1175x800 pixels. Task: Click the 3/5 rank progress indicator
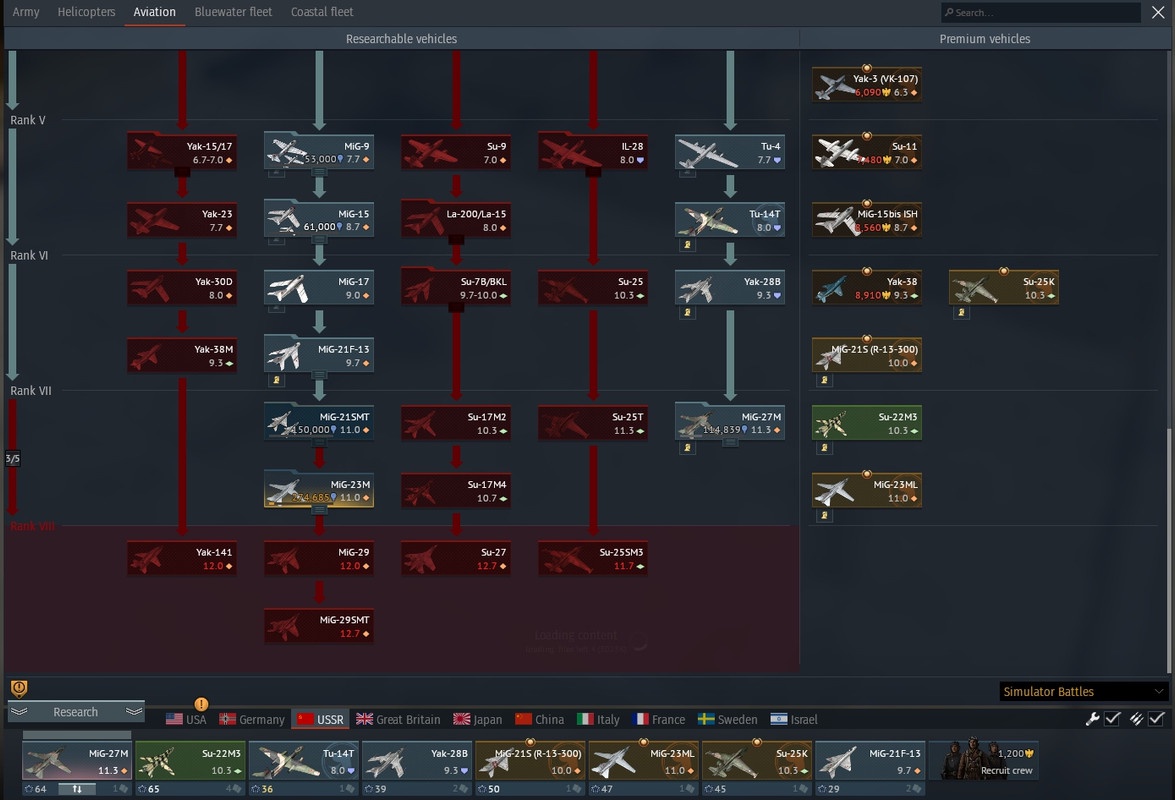13,458
